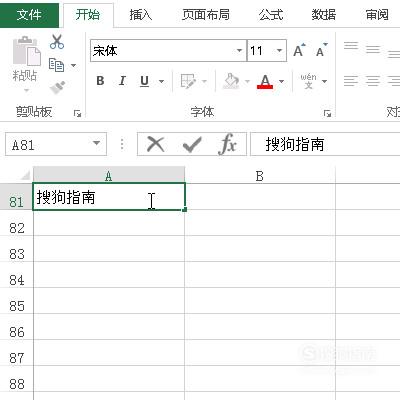
Task: Open the 宋体 font name dropdown
Action: [x=239, y=51]
